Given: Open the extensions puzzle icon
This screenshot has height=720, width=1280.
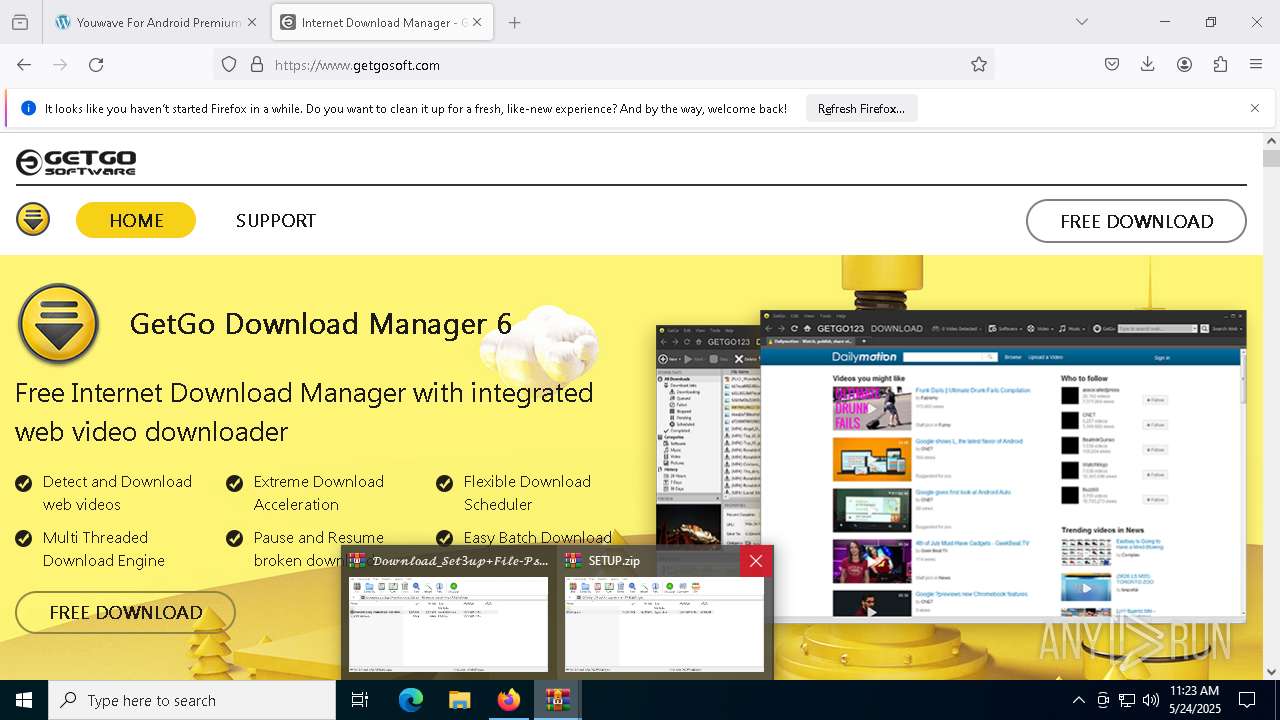Looking at the screenshot, I should coord(1220,64).
